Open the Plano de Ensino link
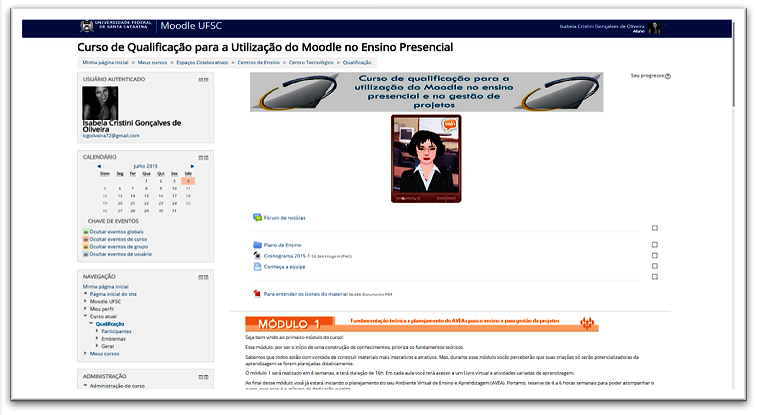759x415 pixels. (x=282, y=245)
